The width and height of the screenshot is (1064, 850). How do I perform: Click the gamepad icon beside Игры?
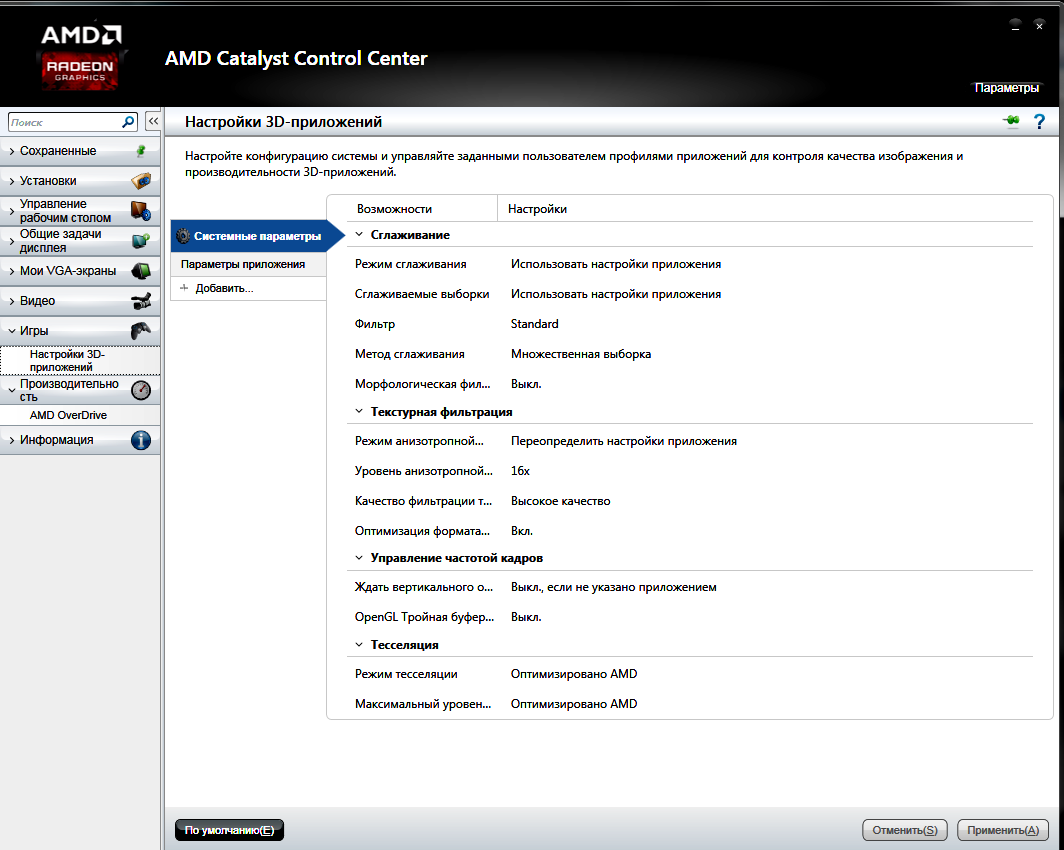click(x=141, y=331)
